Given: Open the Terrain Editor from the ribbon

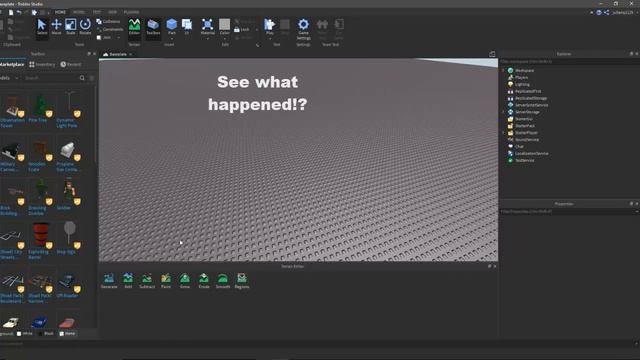Looking at the screenshot, I should 134,27.
